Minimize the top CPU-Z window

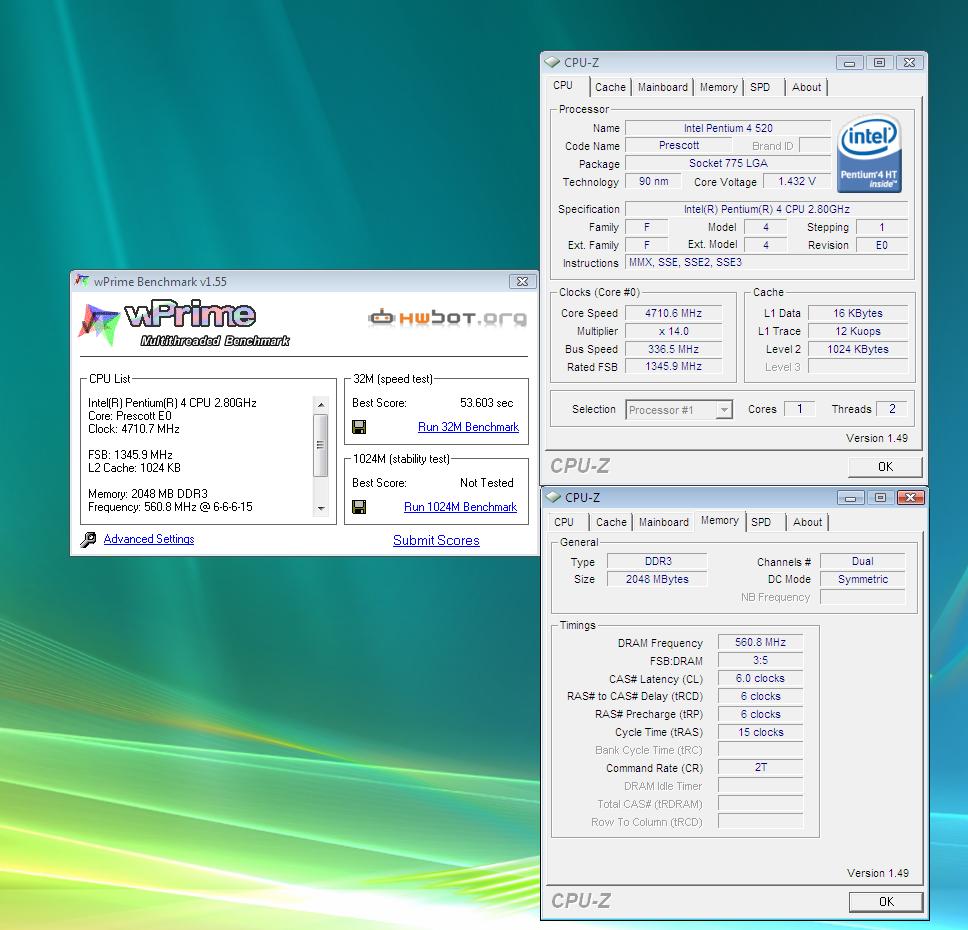[x=849, y=62]
